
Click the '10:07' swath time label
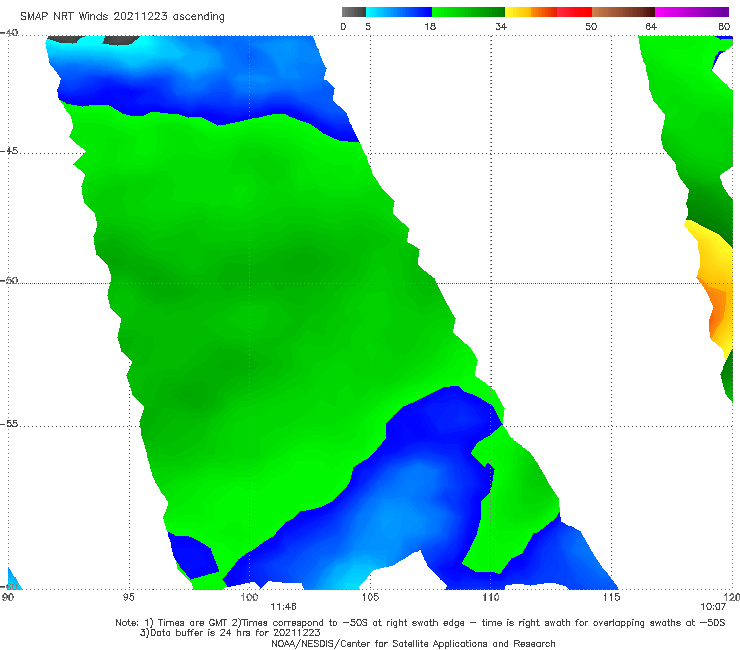click(713, 607)
